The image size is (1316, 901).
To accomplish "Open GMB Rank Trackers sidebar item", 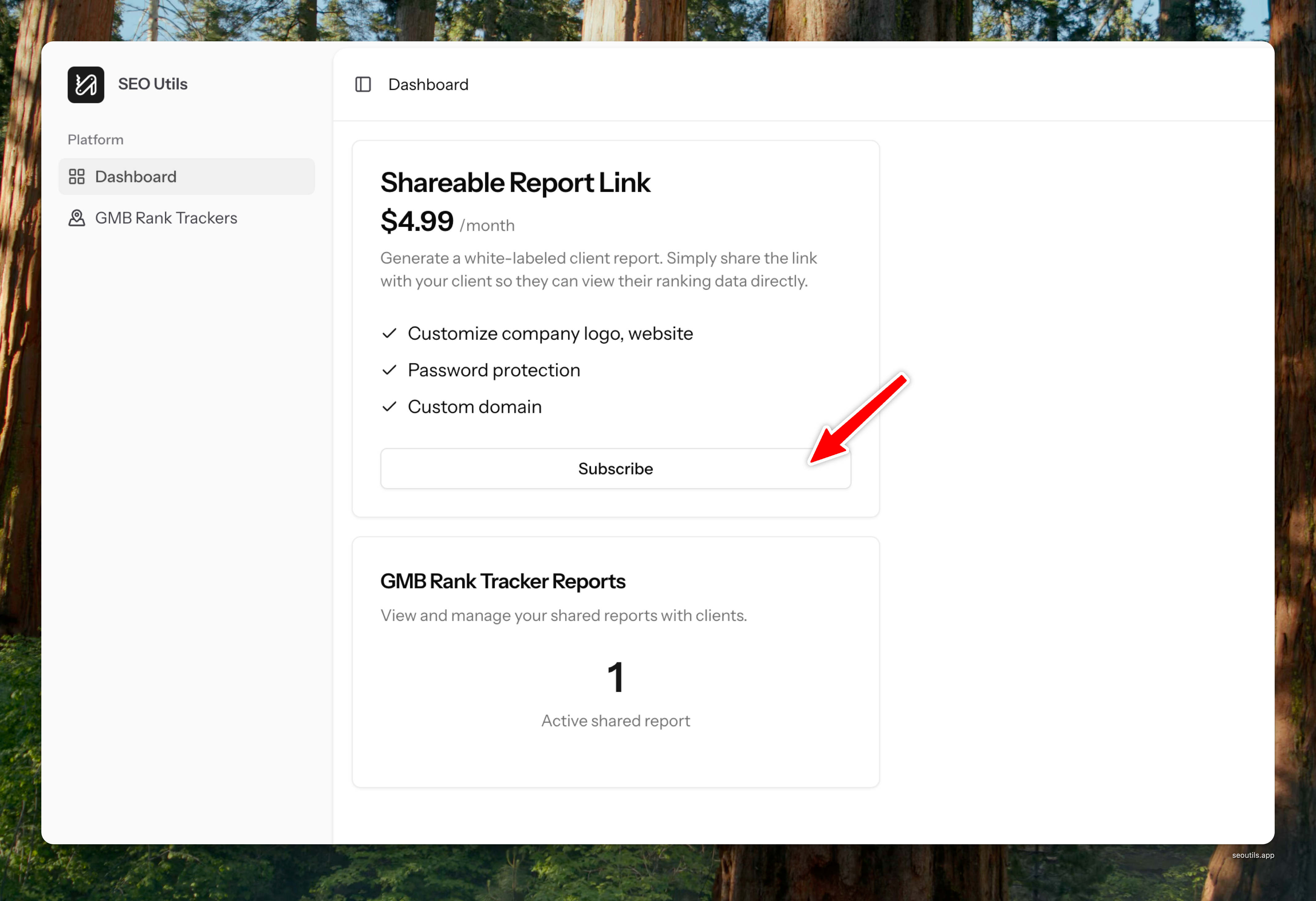I will tap(166, 218).
